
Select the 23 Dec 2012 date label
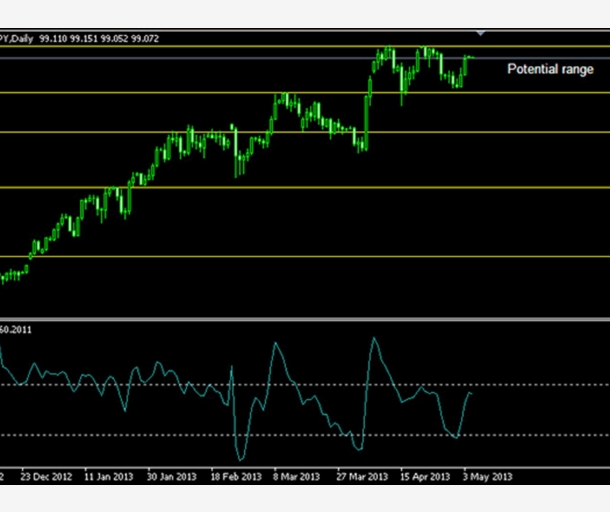pyautogui.click(x=46, y=477)
